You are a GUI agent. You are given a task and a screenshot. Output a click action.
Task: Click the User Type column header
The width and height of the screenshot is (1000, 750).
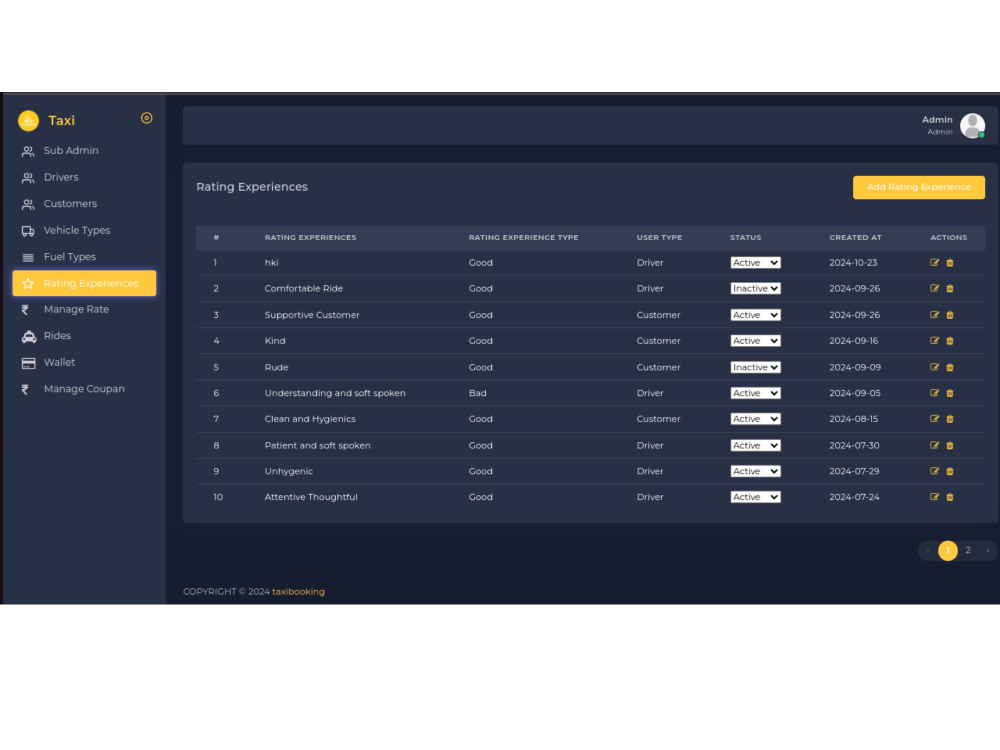click(659, 237)
